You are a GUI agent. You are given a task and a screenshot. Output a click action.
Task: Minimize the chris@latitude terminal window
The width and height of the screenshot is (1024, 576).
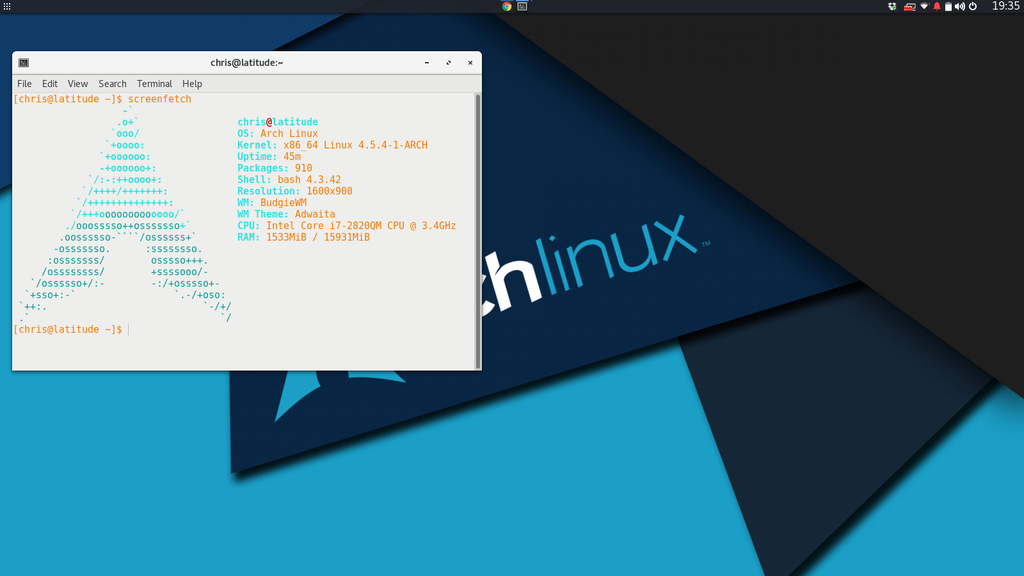(427, 63)
